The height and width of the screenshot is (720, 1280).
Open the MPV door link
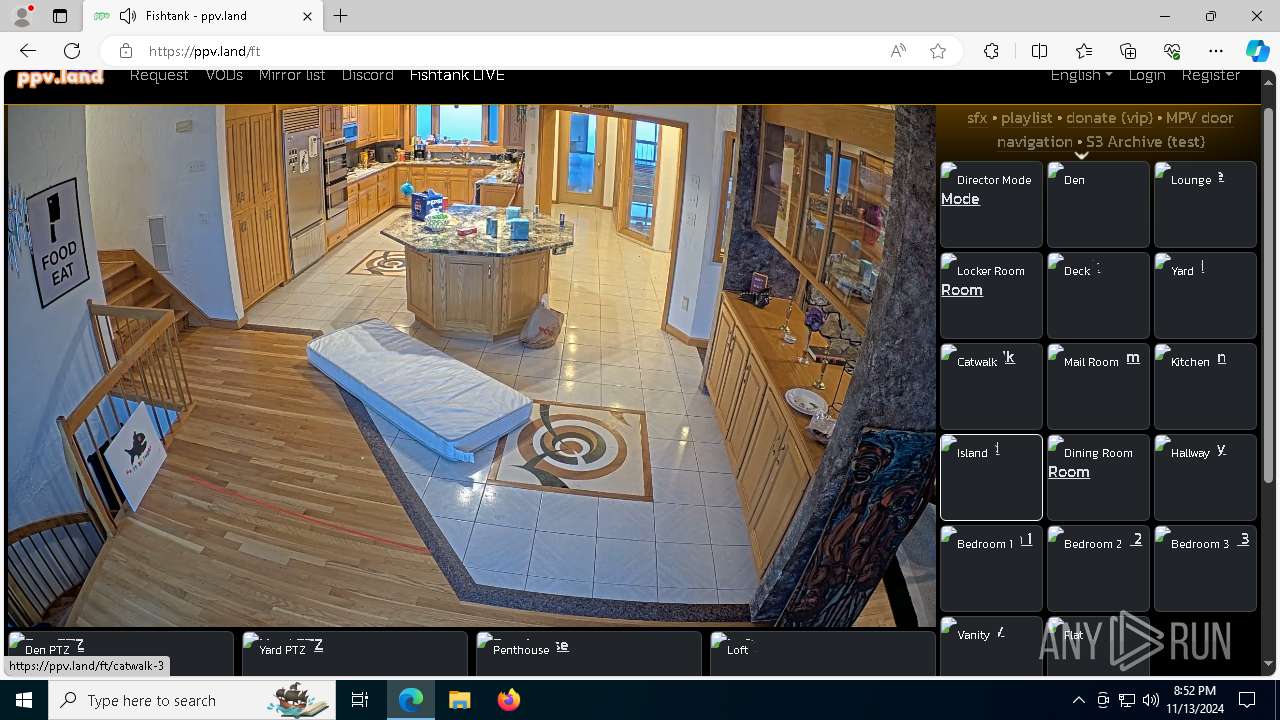click(x=1200, y=118)
